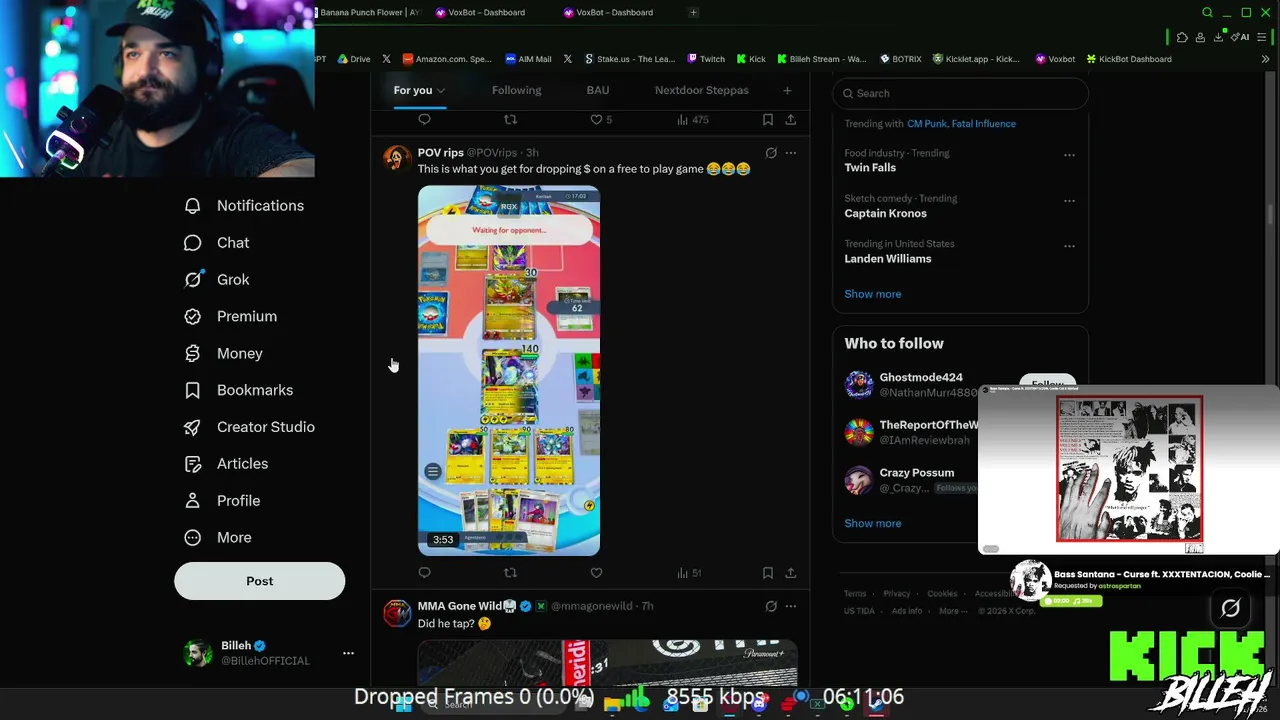
Task: Open Ghostmode424 profile suggestion
Action: click(921, 378)
